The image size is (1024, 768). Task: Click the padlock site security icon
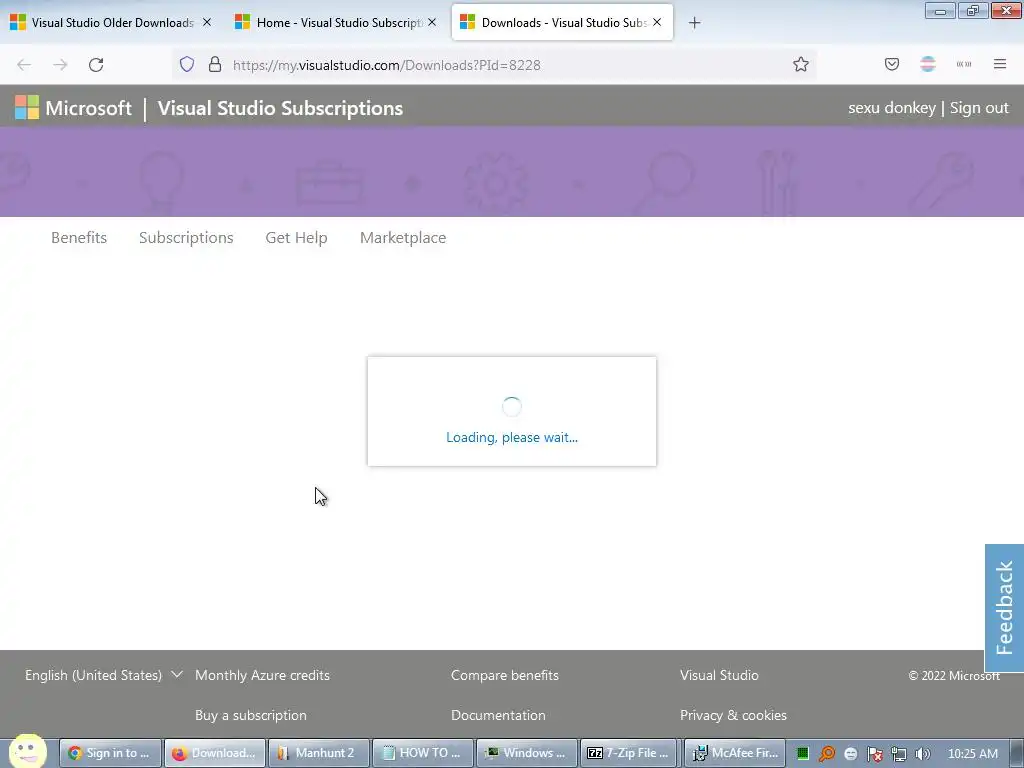pyautogui.click(x=215, y=64)
